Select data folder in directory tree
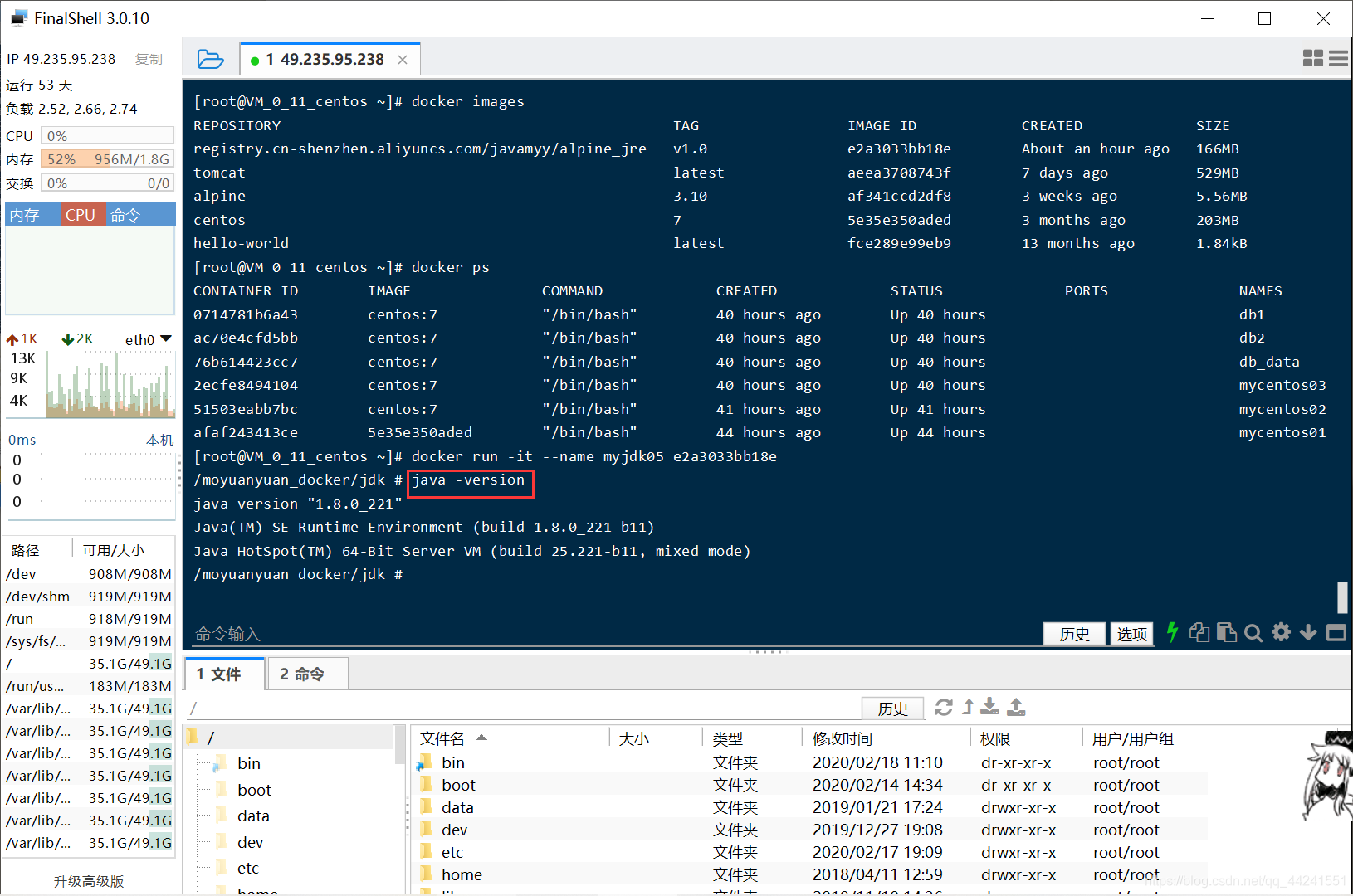The image size is (1353, 896). 253,816
